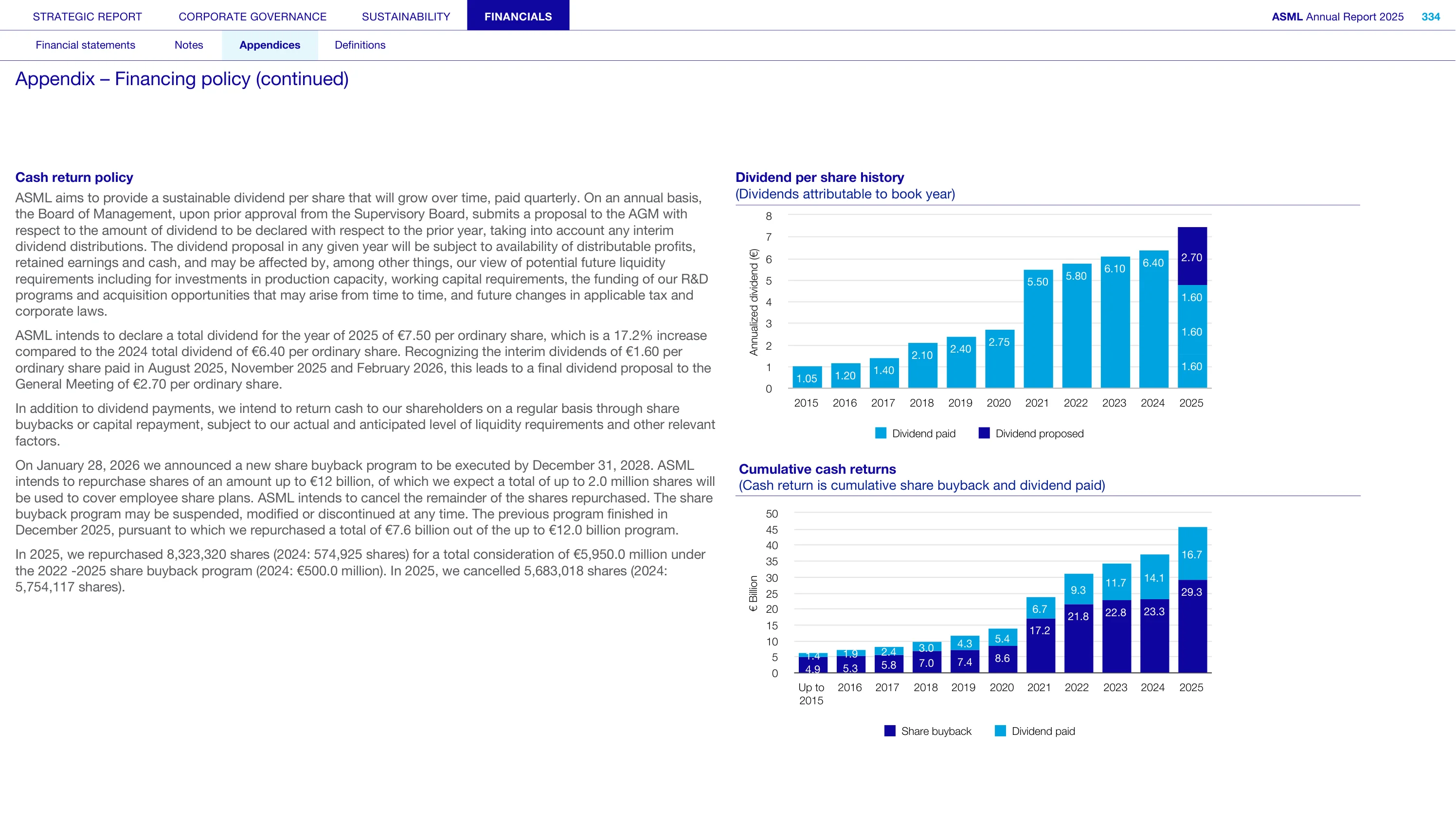Click the 2021 dividend bar labeled 5.50
Viewport: 1456px width, 820px height.
[x=1038, y=329]
